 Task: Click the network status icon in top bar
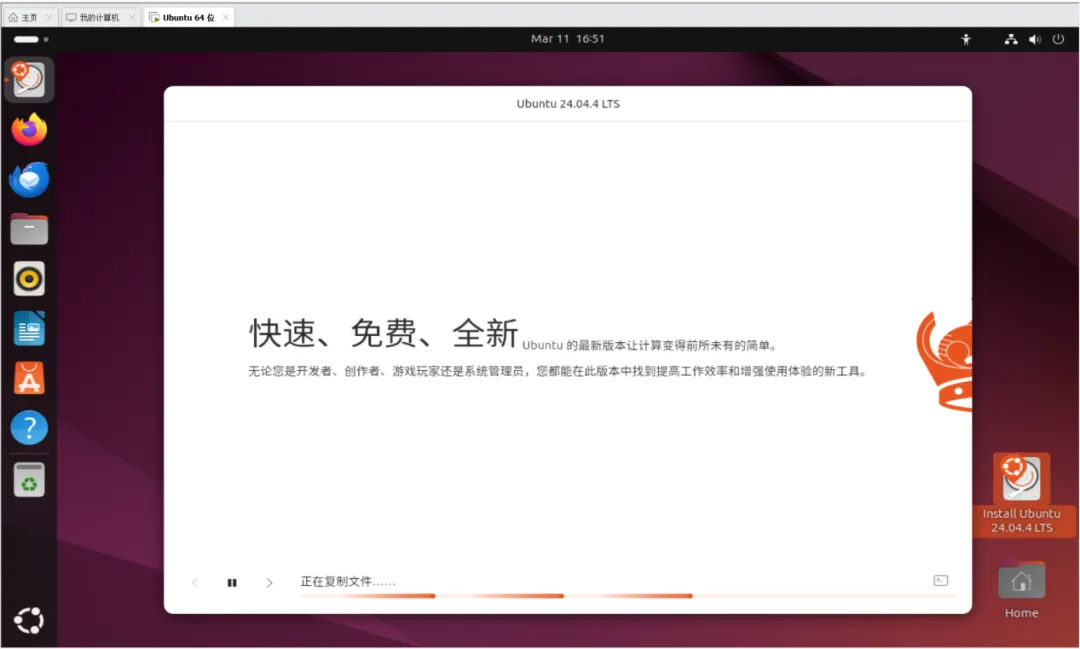[x=1010, y=39]
